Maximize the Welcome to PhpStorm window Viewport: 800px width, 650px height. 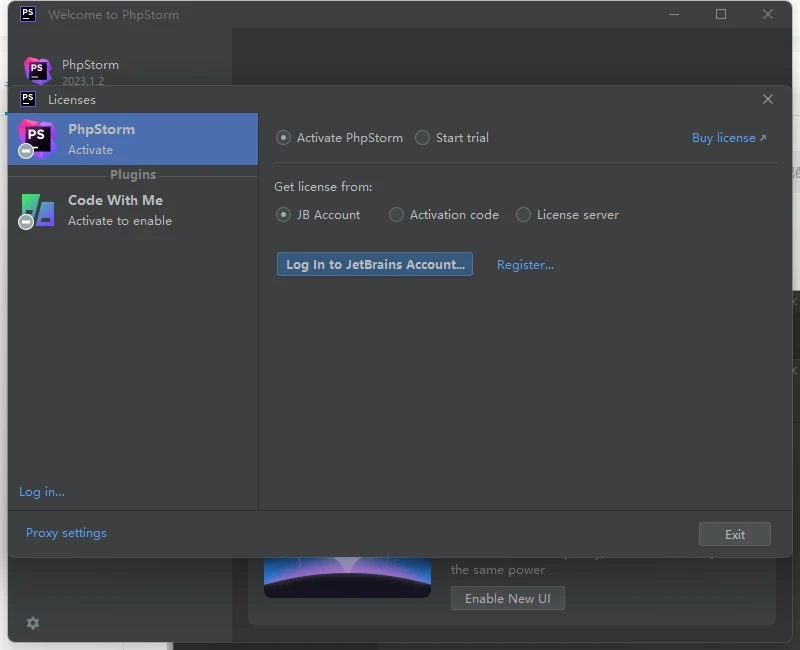click(x=721, y=14)
